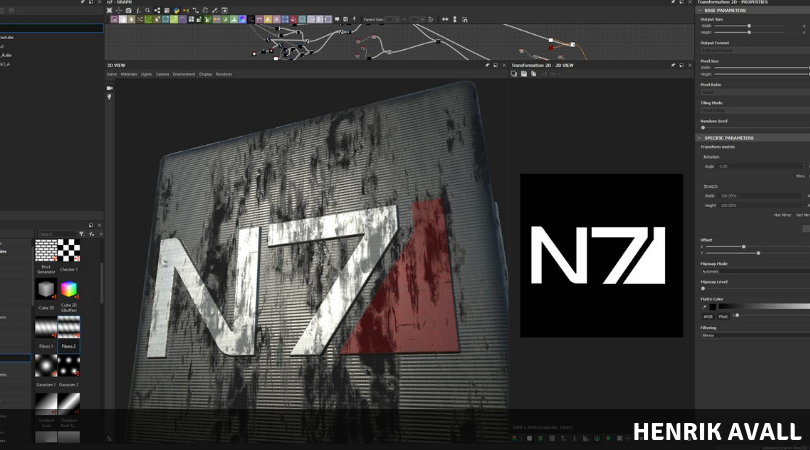The width and height of the screenshot is (810, 450).
Task: Open the Scene menu in 3D View
Action: (x=112, y=74)
